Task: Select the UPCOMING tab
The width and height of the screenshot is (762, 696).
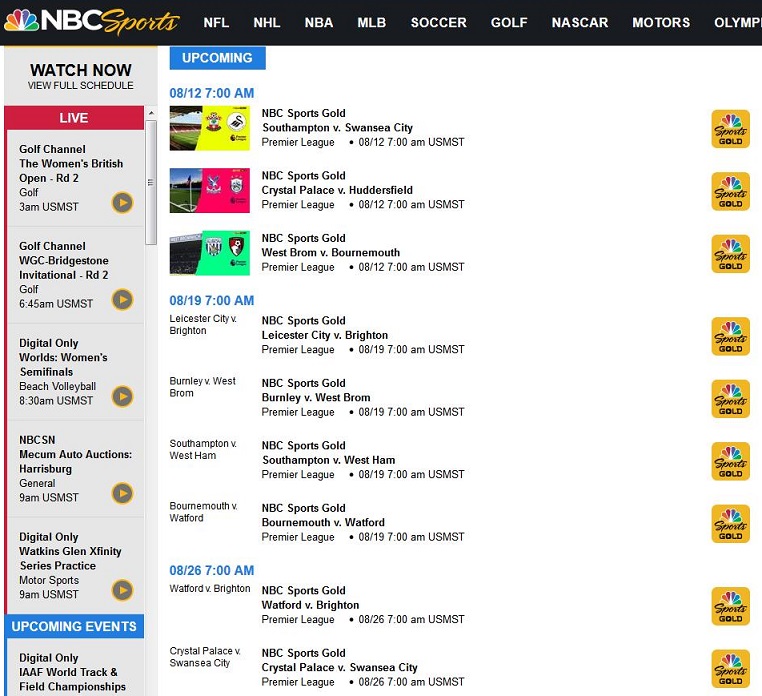Action: coord(217,58)
